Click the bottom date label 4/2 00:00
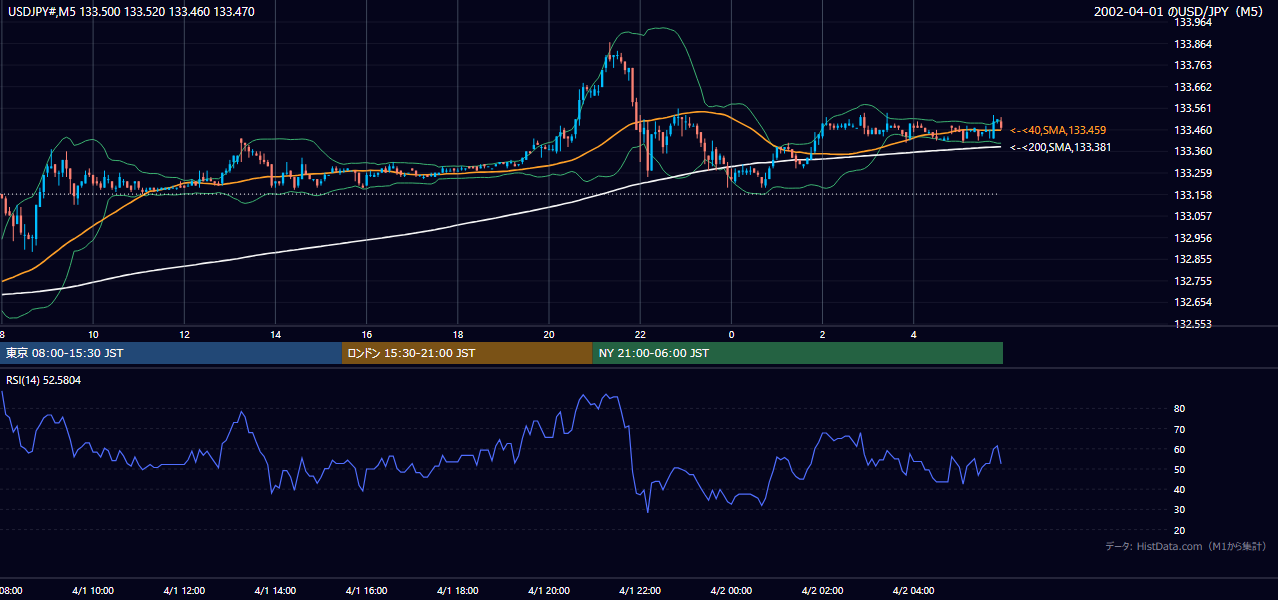This screenshot has height=600, width=1278. pyautogui.click(x=731, y=591)
